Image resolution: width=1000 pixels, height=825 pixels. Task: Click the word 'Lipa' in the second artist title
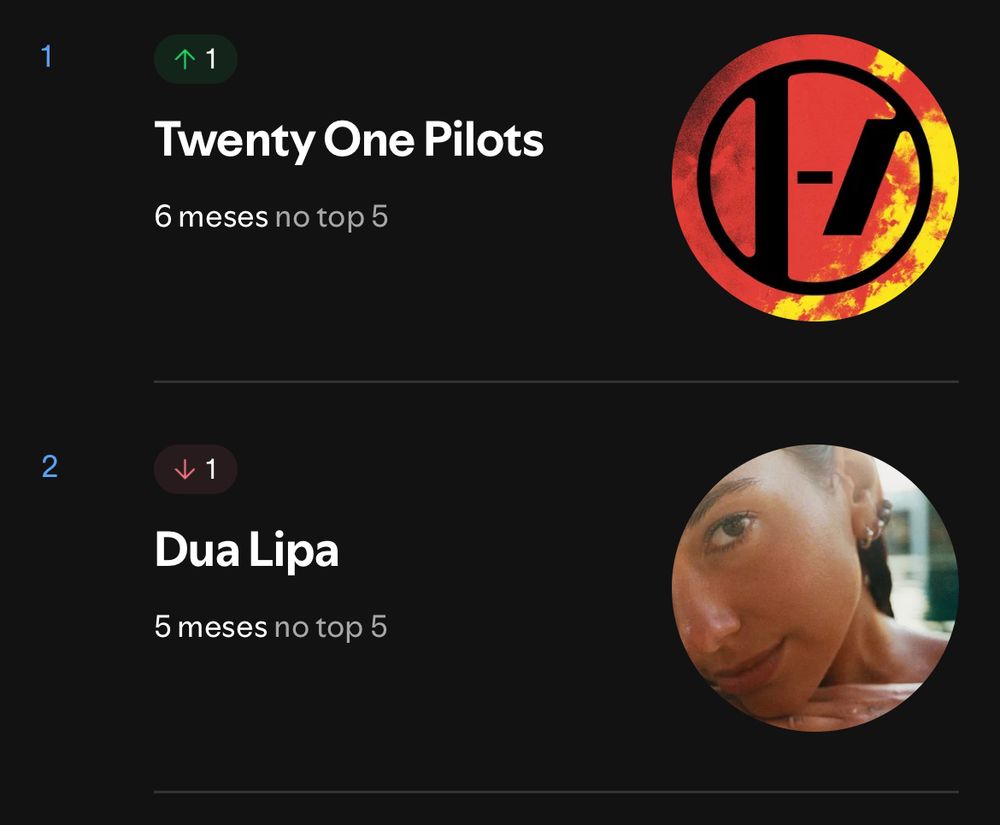293,550
